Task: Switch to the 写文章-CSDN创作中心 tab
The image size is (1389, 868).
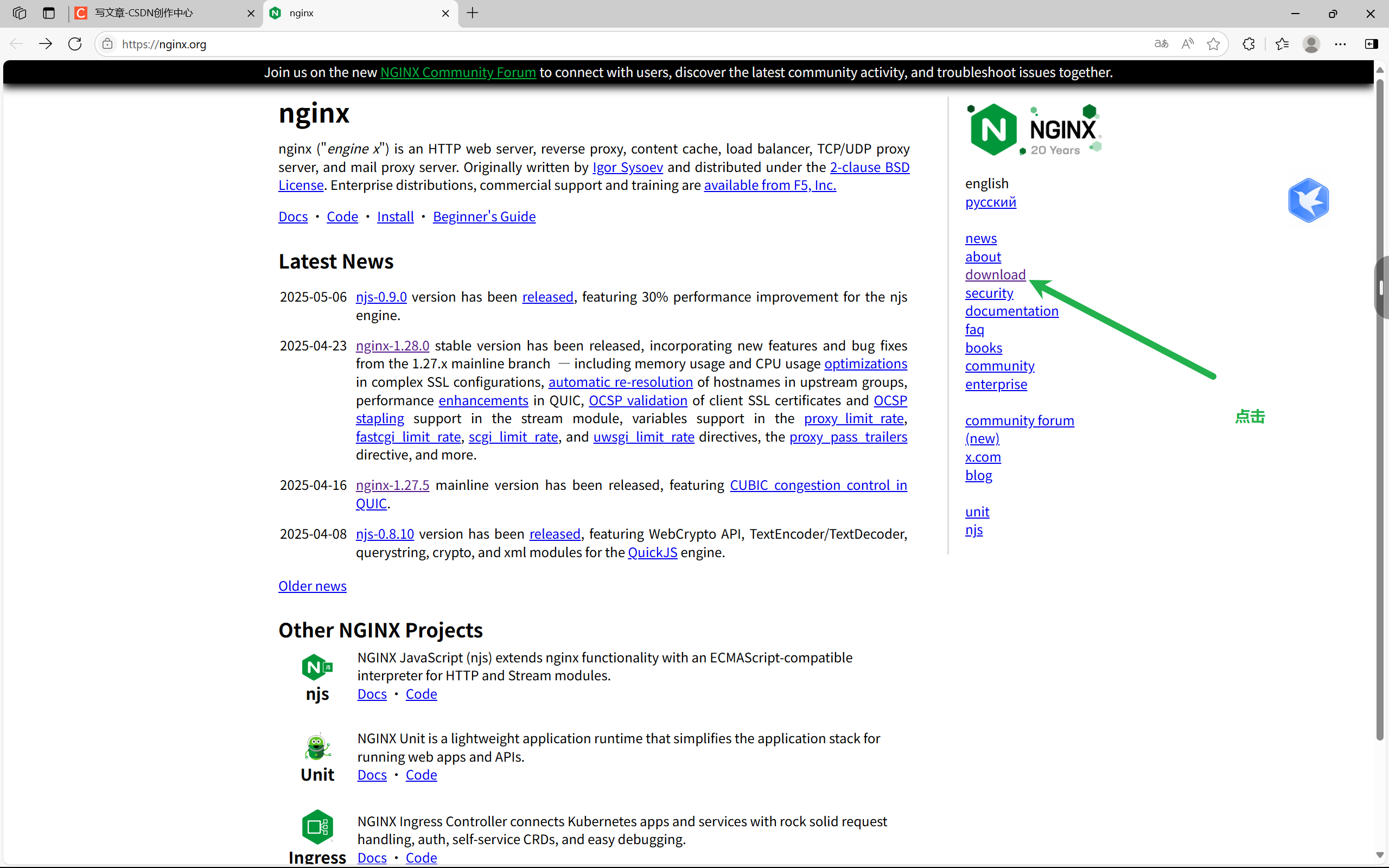Action: 165,13
